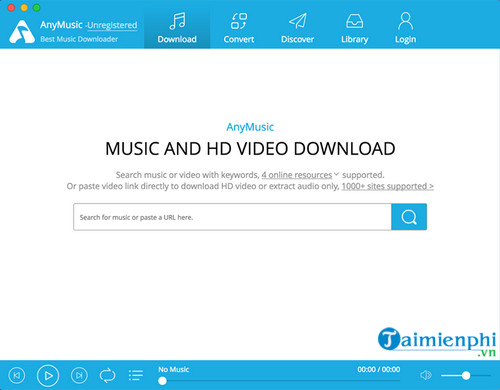This screenshot has height=390, width=500.
Task: Click the 00:00 / 00:00 time display
Action: coord(379,369)
